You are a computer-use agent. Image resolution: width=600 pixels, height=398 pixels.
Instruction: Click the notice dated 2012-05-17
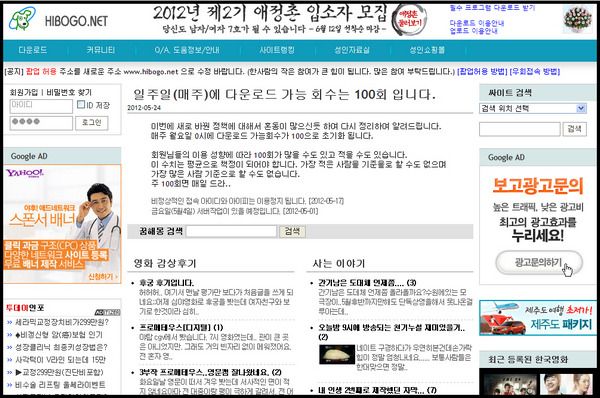point(247,201)
